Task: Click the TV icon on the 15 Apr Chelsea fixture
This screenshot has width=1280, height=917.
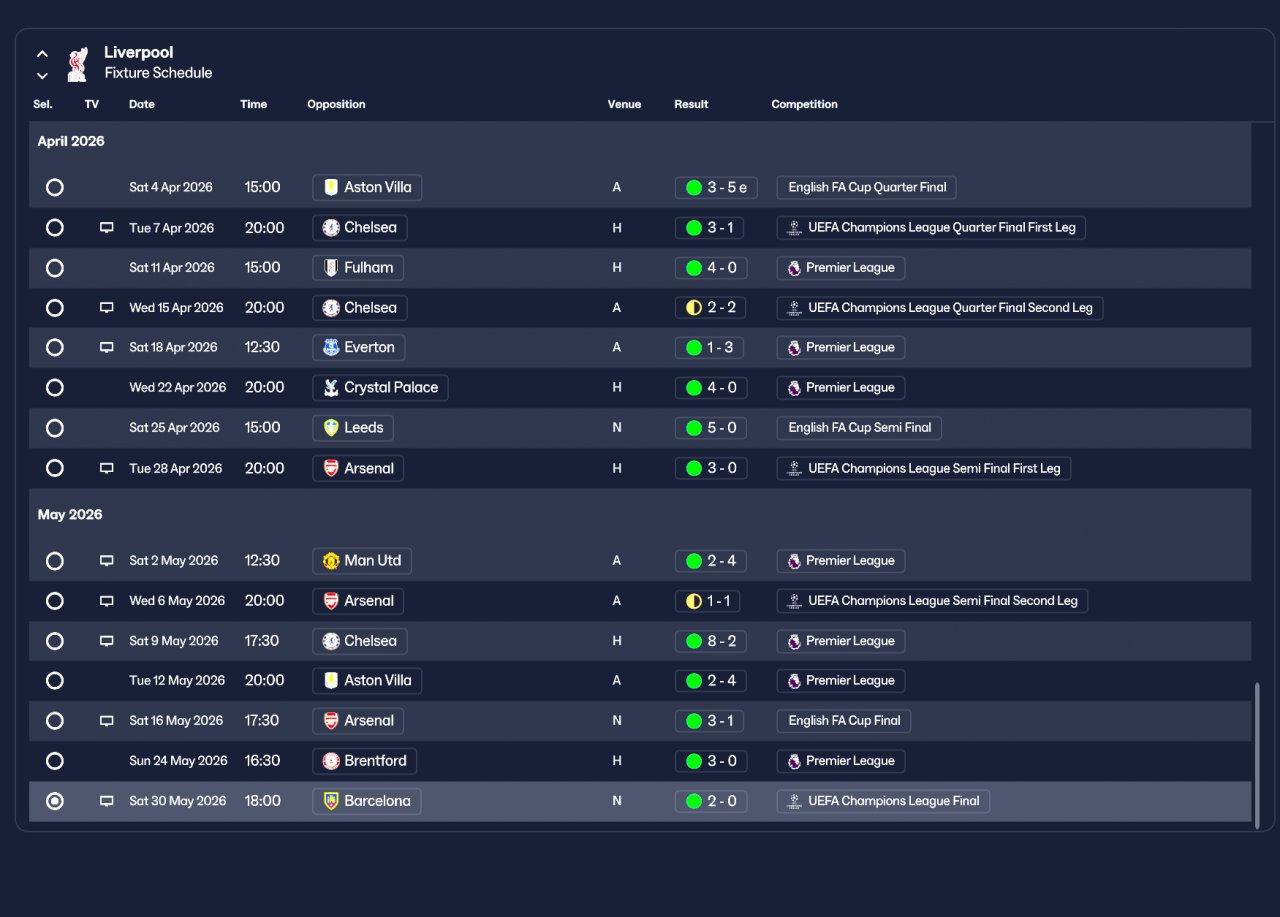Action: pos(106,308)
